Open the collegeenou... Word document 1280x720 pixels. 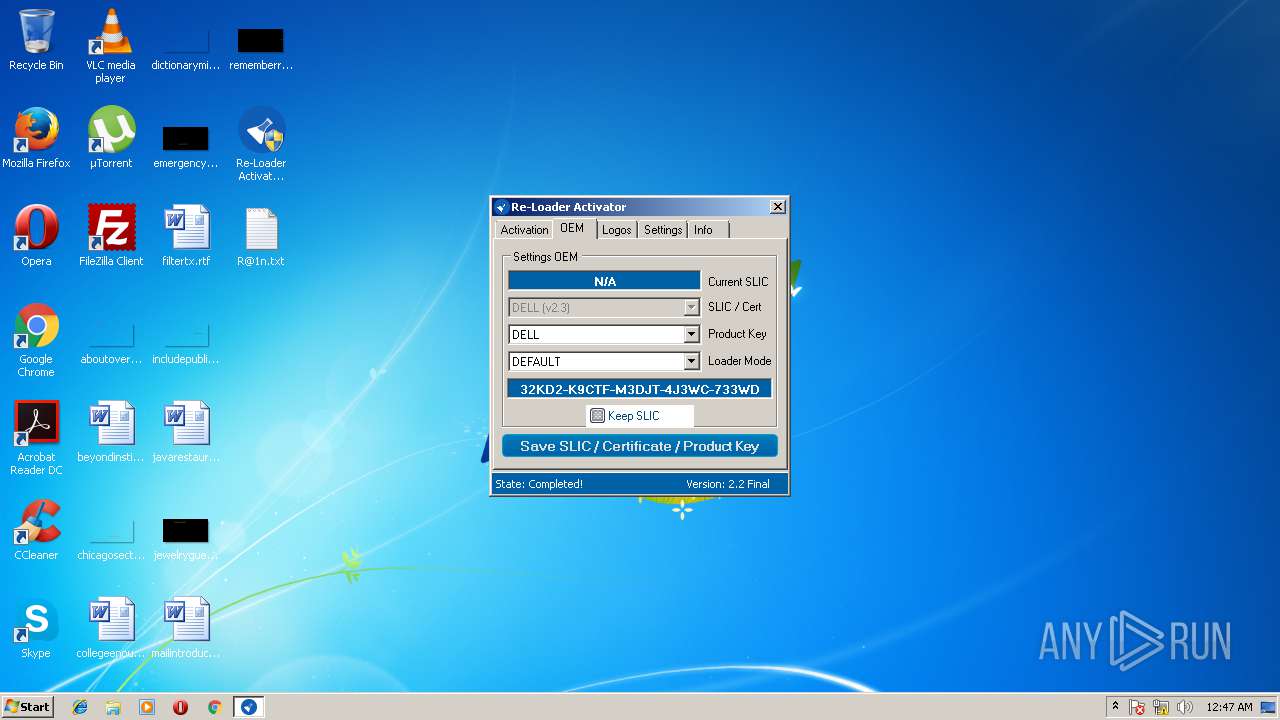point(111,628)
